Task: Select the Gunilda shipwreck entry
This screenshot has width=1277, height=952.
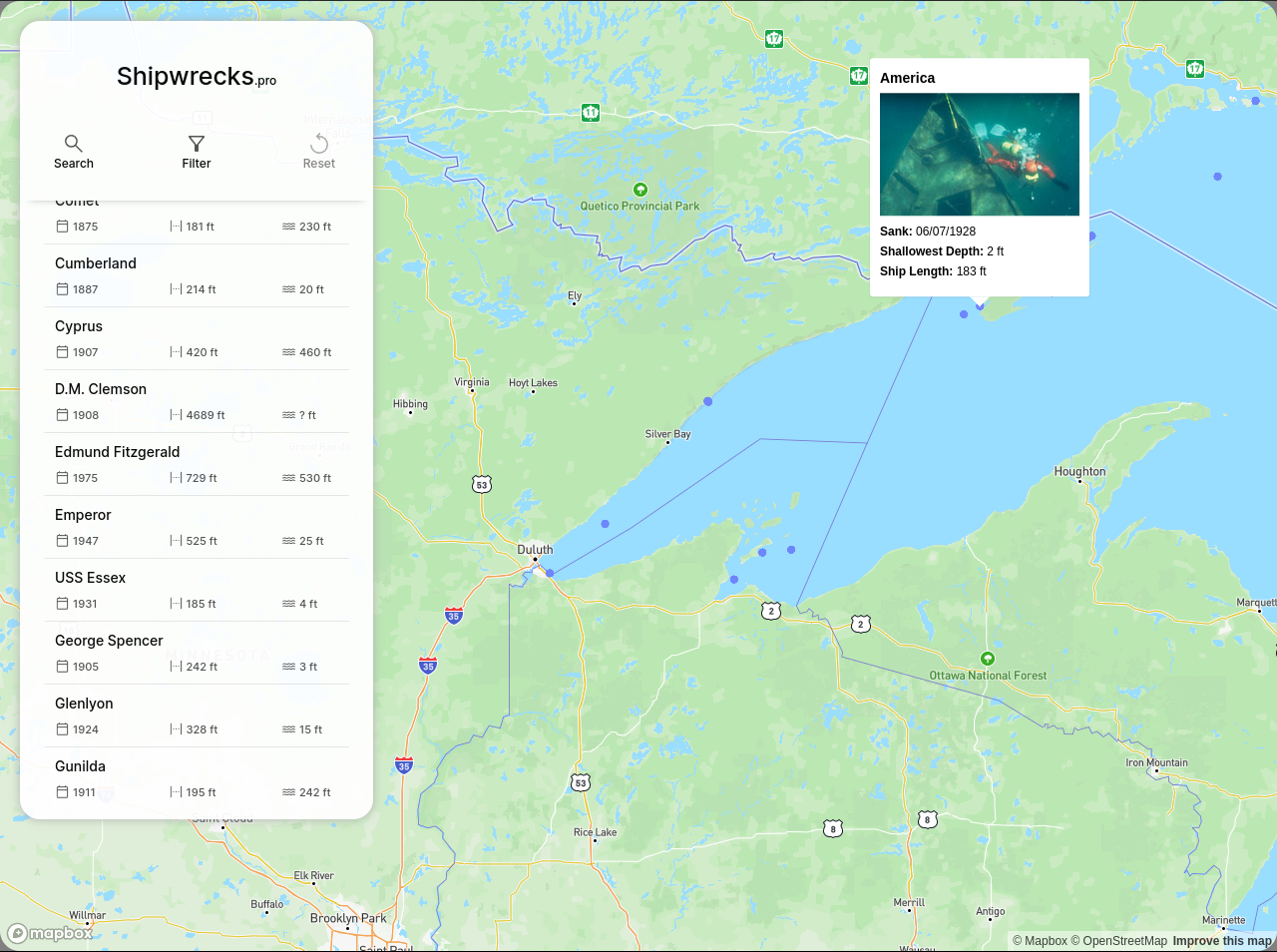Action: click(197, 778)
